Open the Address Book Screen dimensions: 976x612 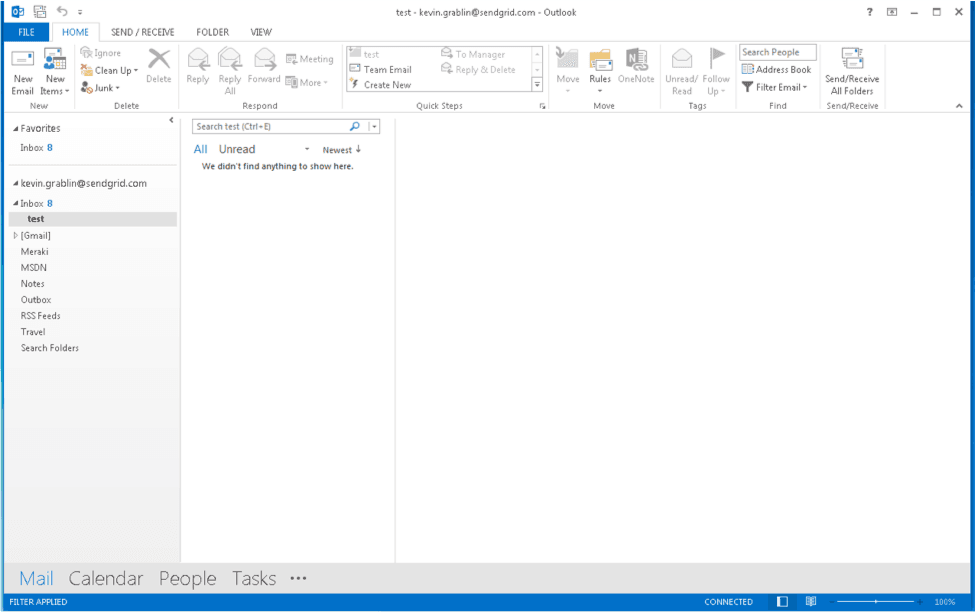(786, 68)
